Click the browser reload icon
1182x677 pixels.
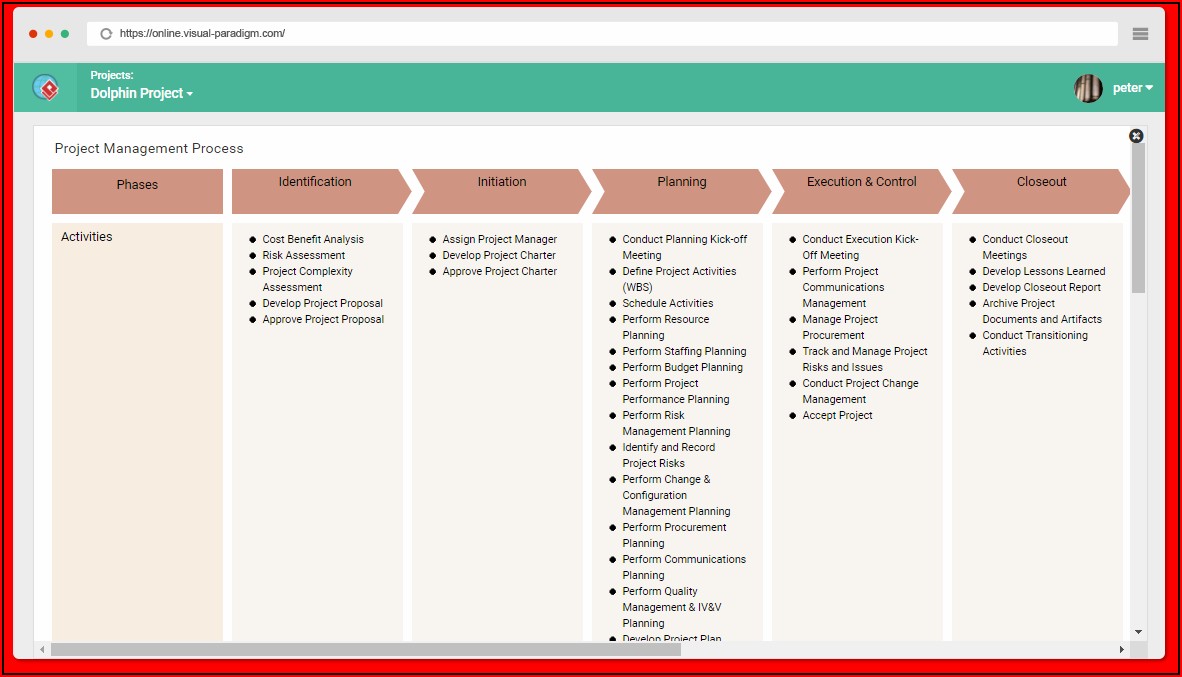(106, 33)
